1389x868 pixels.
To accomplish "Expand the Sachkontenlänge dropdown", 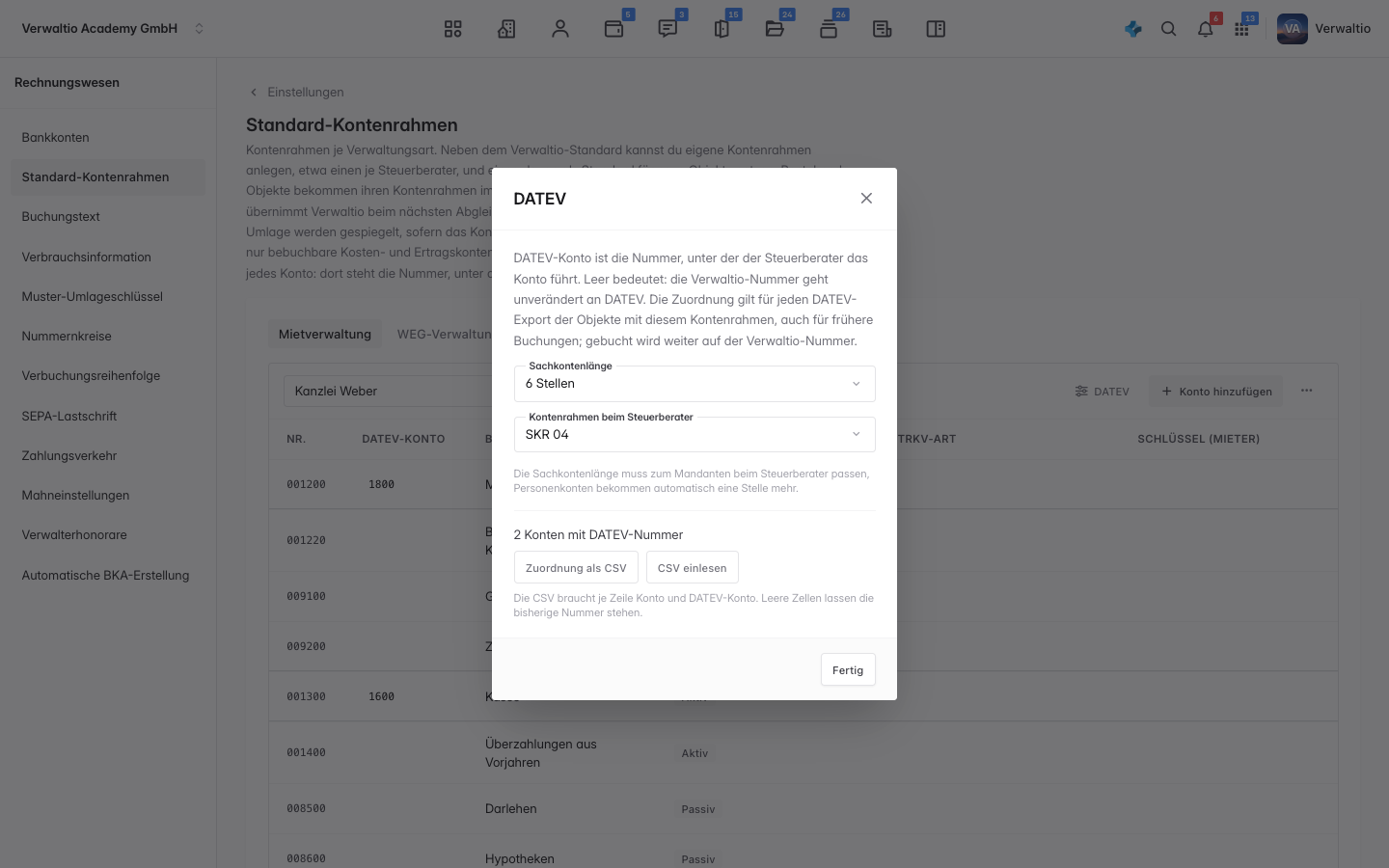I will click(694, 384).
